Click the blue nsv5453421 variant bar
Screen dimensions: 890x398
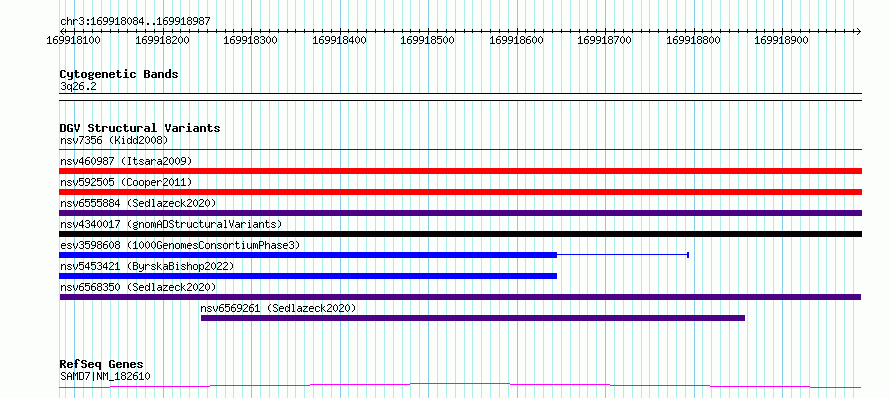coord(308,276)
